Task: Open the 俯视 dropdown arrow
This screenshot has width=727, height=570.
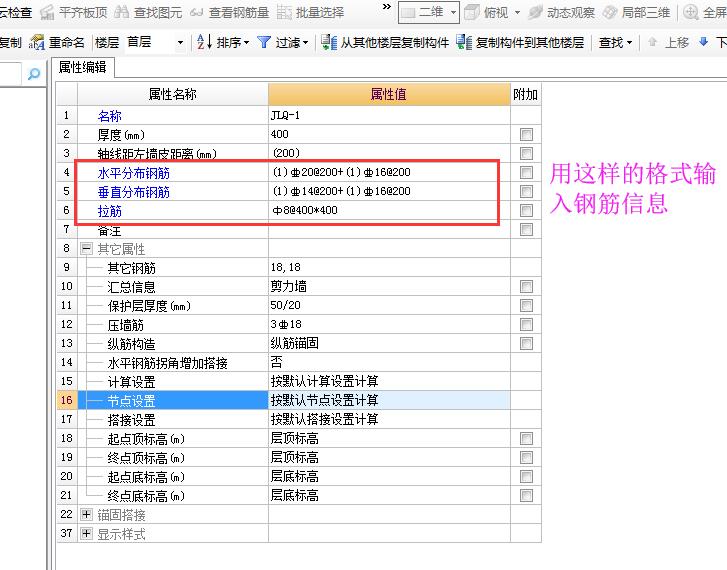Action: pyautogui.click(x=517, y=13)
